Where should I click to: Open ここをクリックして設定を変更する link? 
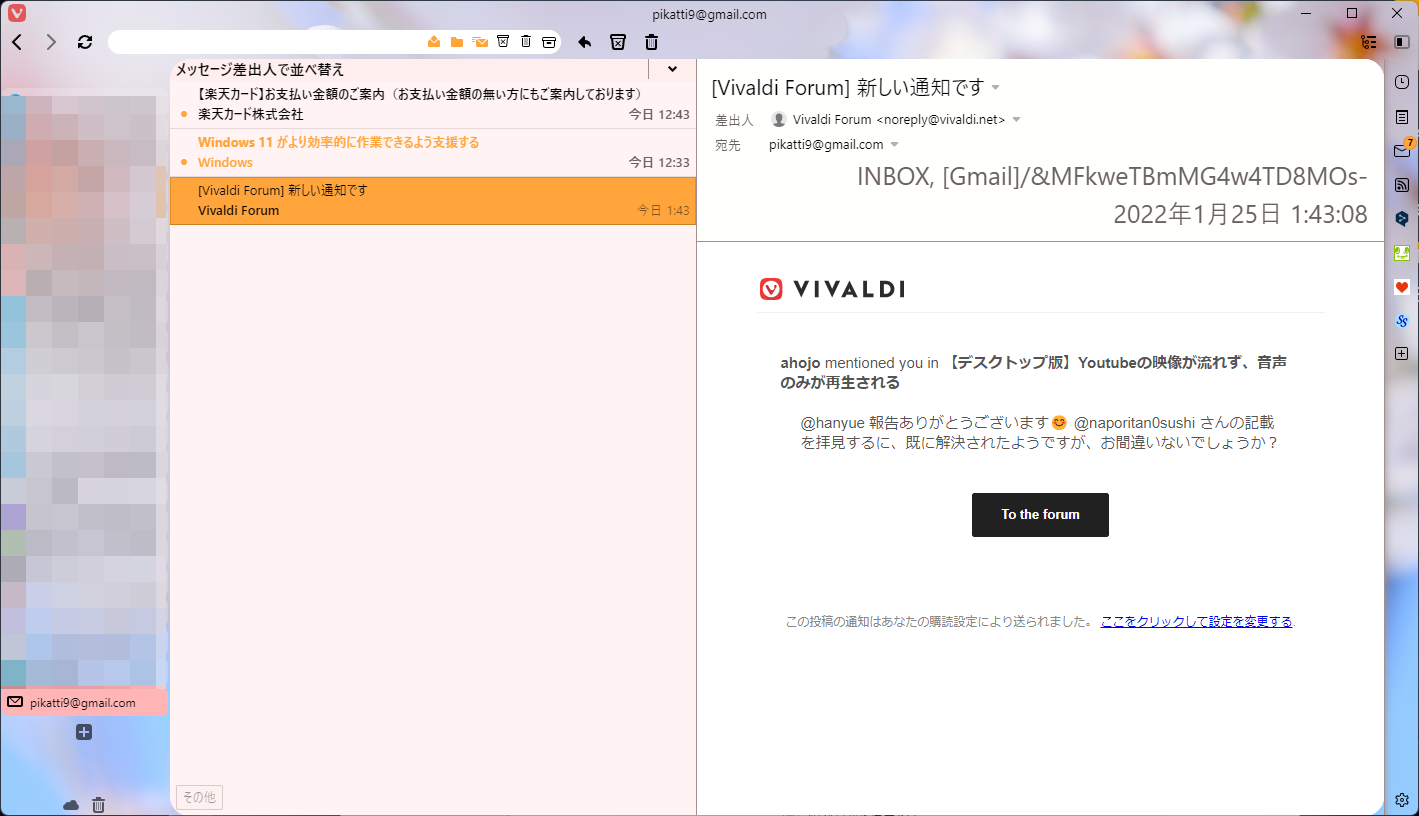click(x=1196, y=621)
